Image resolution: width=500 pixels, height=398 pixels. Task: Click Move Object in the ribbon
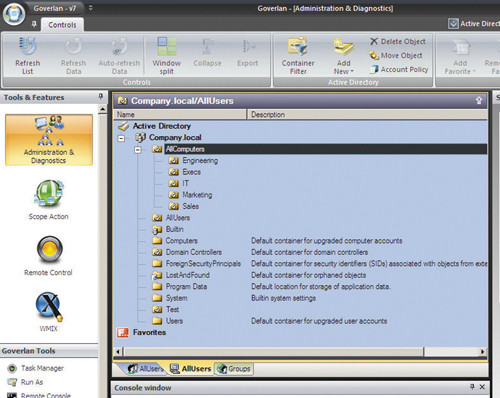click(x=396, y=55)
